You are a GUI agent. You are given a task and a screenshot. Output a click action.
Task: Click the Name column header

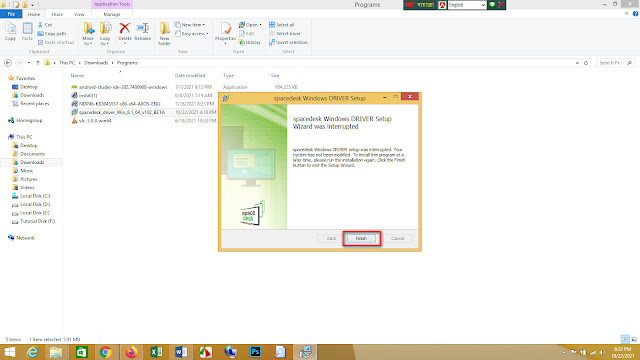(77, 76)
